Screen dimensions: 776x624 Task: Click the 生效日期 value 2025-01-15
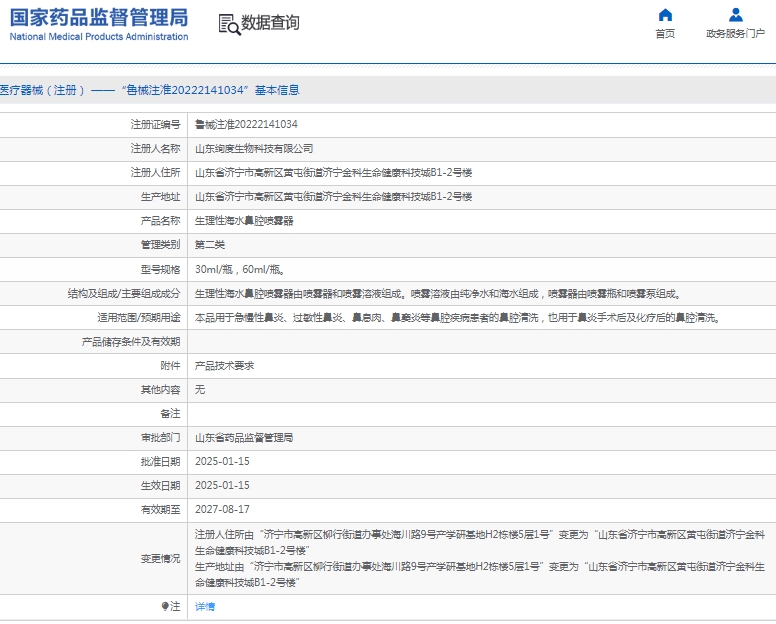click(x=222, y=485)
